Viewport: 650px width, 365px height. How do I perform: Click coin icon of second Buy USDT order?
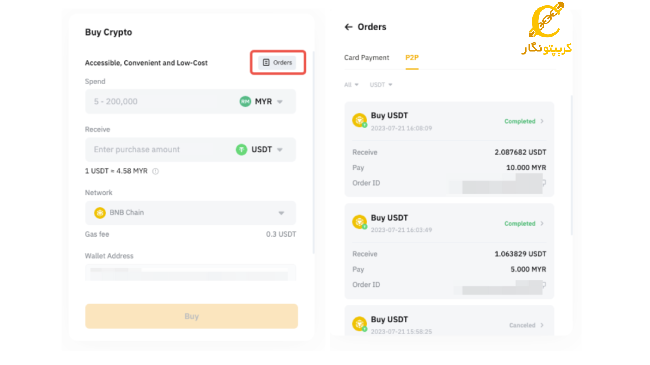click(x=359, y=222)
